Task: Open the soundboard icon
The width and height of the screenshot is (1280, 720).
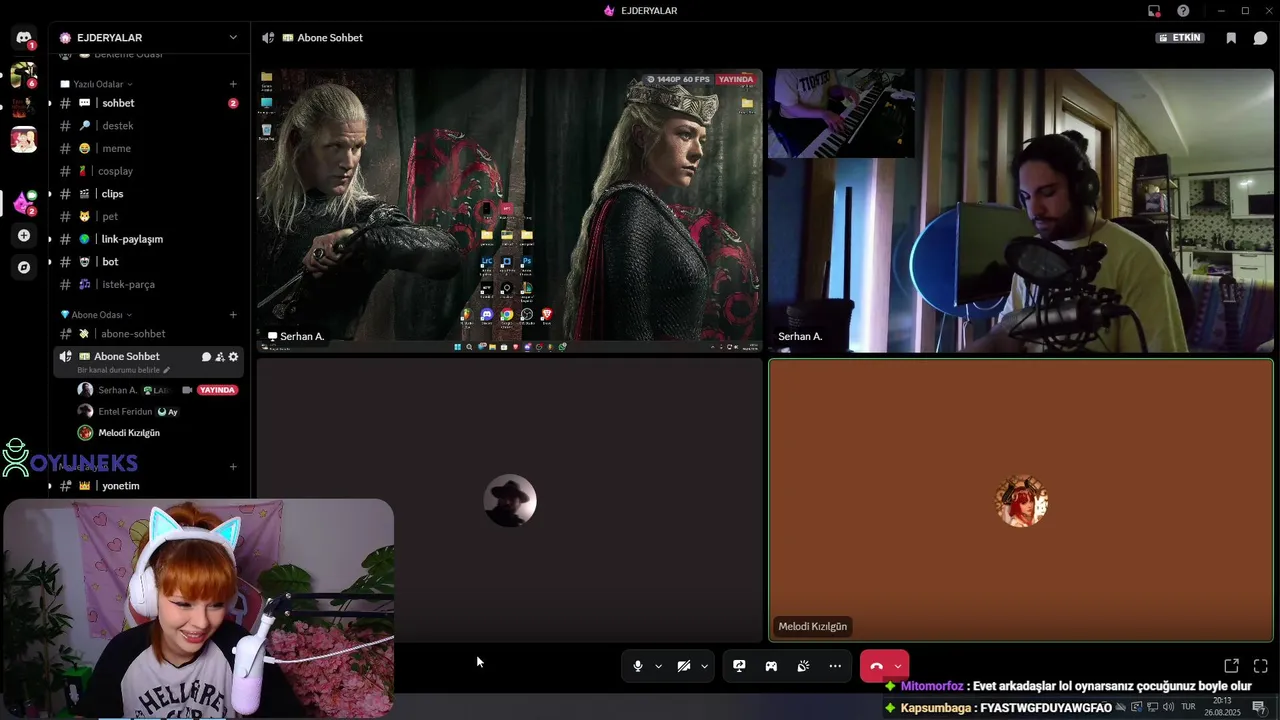Action: (803, 666)
